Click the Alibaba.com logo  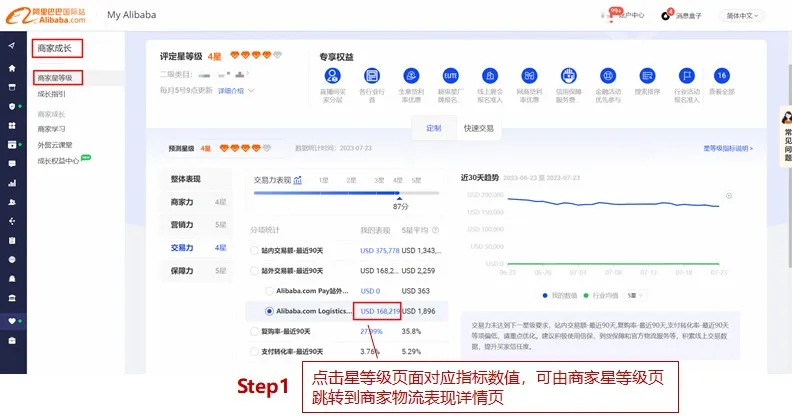point(46,16)
